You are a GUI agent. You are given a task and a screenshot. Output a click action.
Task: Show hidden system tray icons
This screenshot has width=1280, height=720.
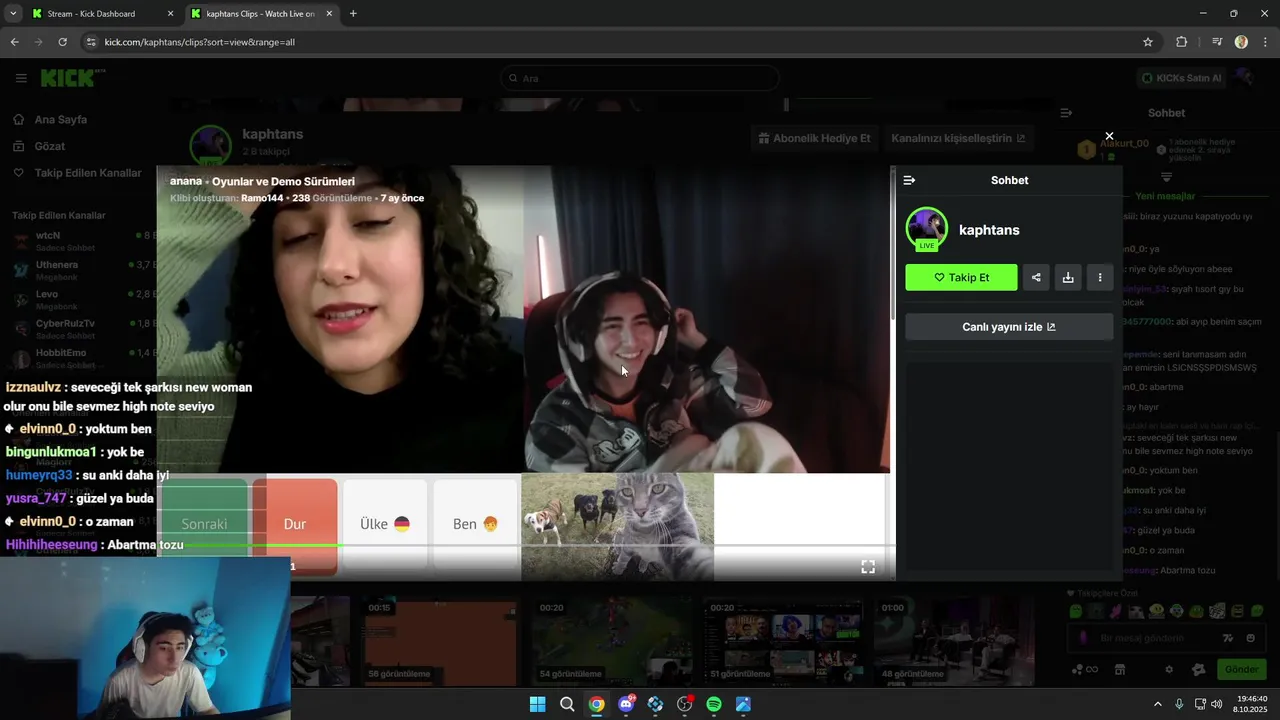[1158, 704]
